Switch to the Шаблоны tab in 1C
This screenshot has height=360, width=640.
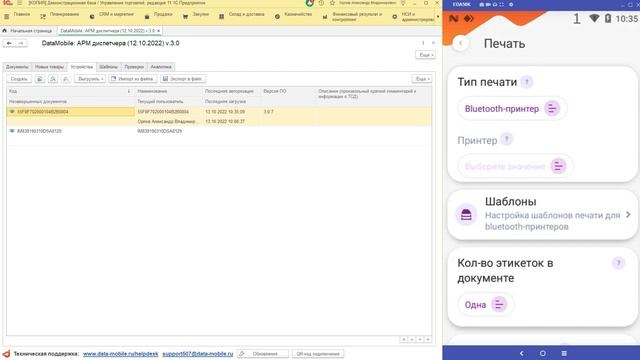109,67
